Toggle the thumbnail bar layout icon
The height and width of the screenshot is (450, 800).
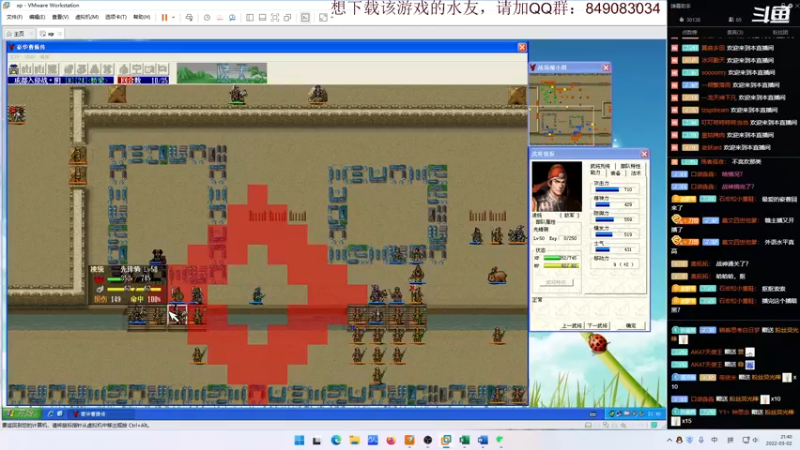coord(262,17)
